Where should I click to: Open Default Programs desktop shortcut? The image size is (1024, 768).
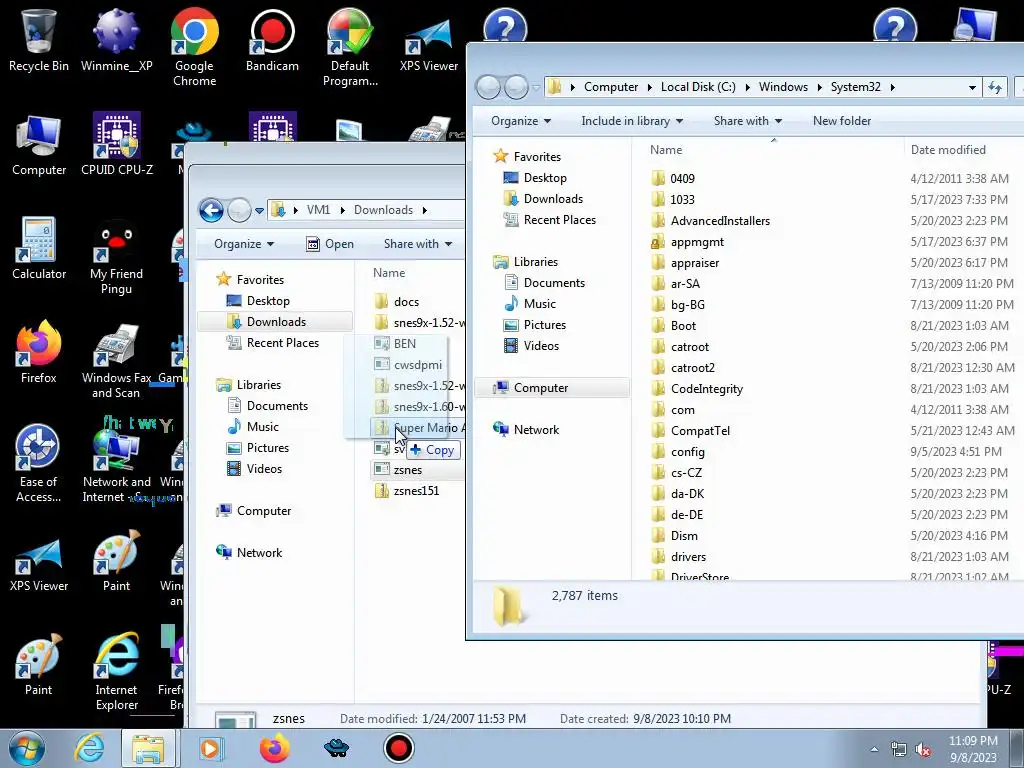[x=350, y=48]
